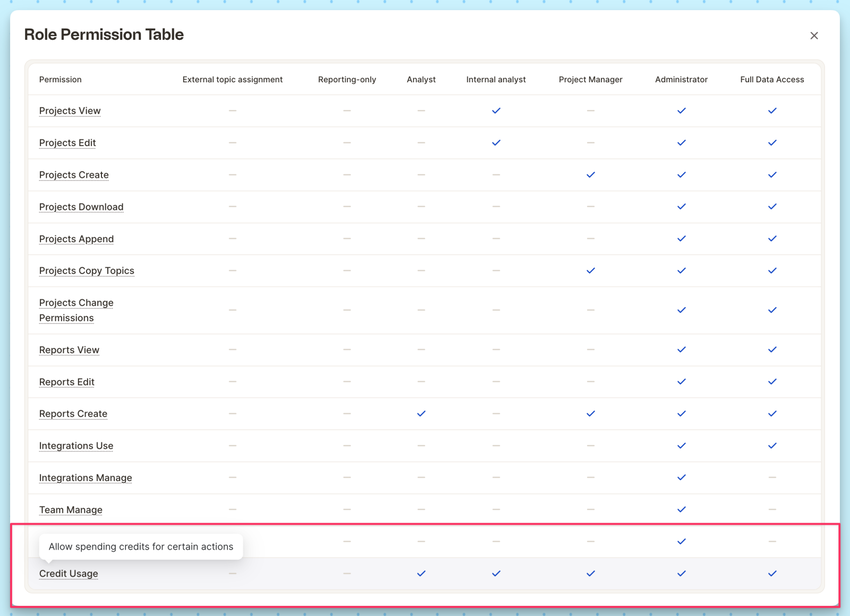Click the External topic assignment column header
This screenshot has width=850, height=616.
coord(232,80)
